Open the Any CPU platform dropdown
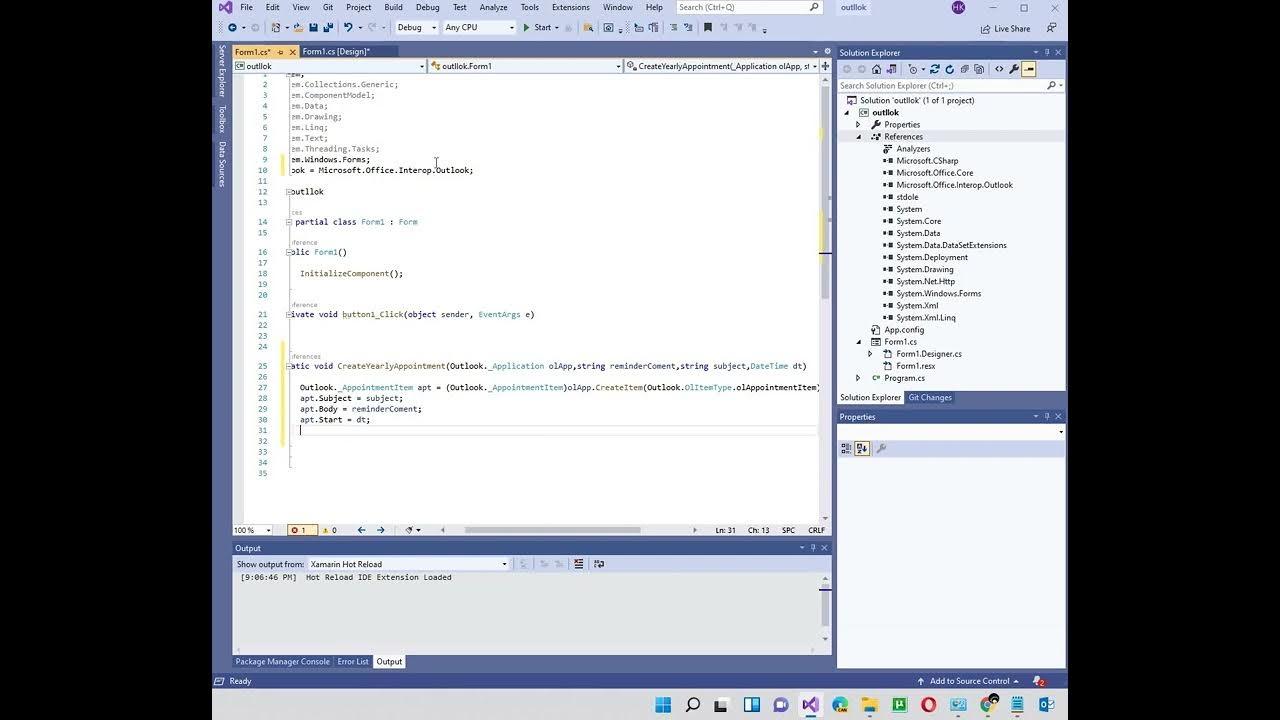This screenshot has height=720, width=1280. tap(478, 28)
